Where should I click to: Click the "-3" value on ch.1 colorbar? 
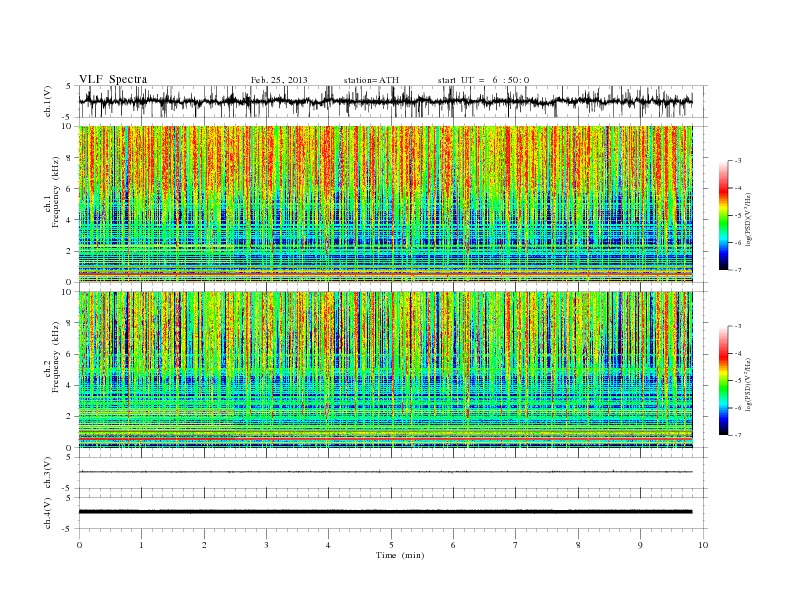(737, 161)
